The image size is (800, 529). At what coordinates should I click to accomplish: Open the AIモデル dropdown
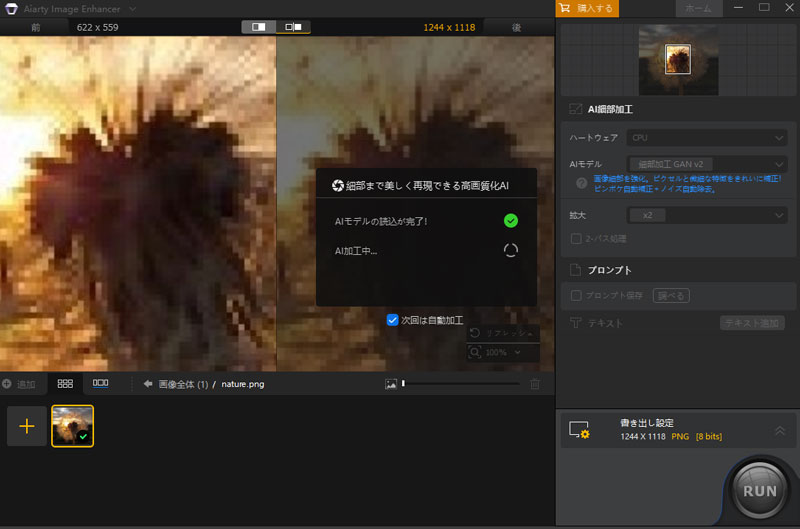pyautogui.click(x=706, y=164)
